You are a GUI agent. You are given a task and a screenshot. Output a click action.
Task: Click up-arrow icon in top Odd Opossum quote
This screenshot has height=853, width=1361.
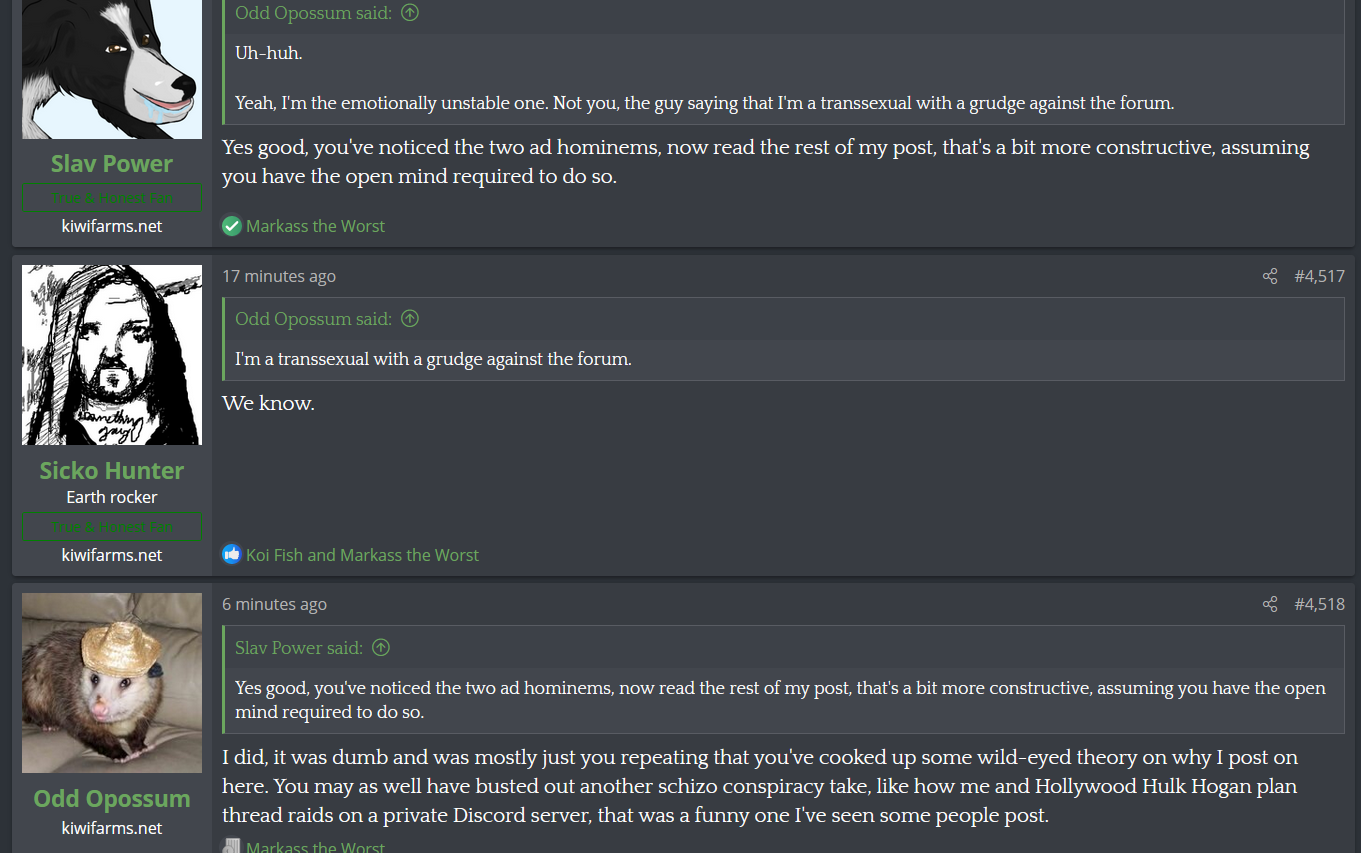tap(409, 13)
